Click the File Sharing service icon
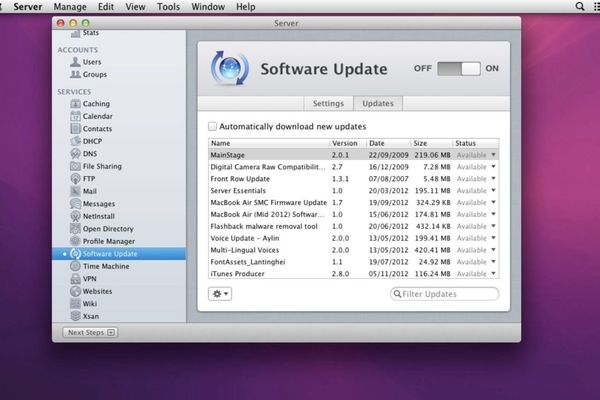Screen dimensions: 600x400 click(75, 166)
